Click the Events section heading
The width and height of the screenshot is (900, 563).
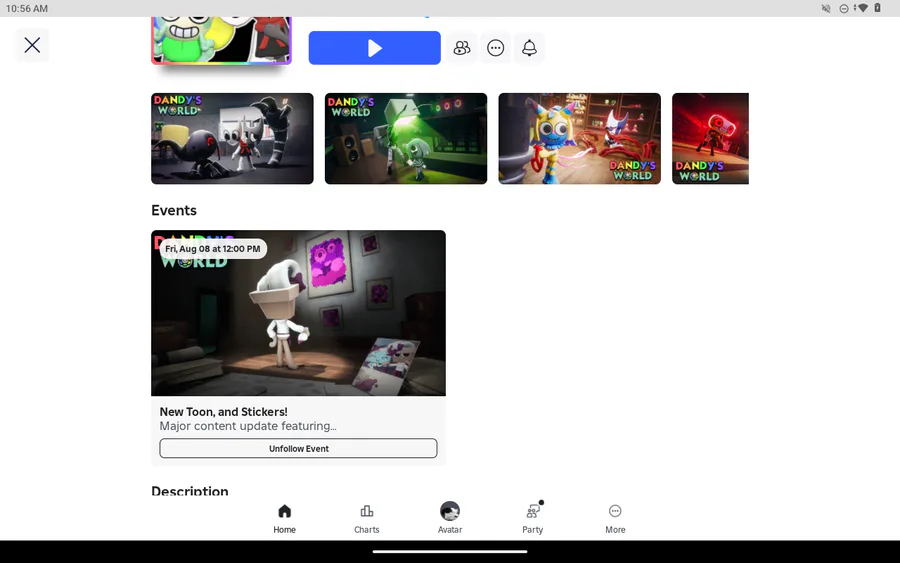point(174,210)
